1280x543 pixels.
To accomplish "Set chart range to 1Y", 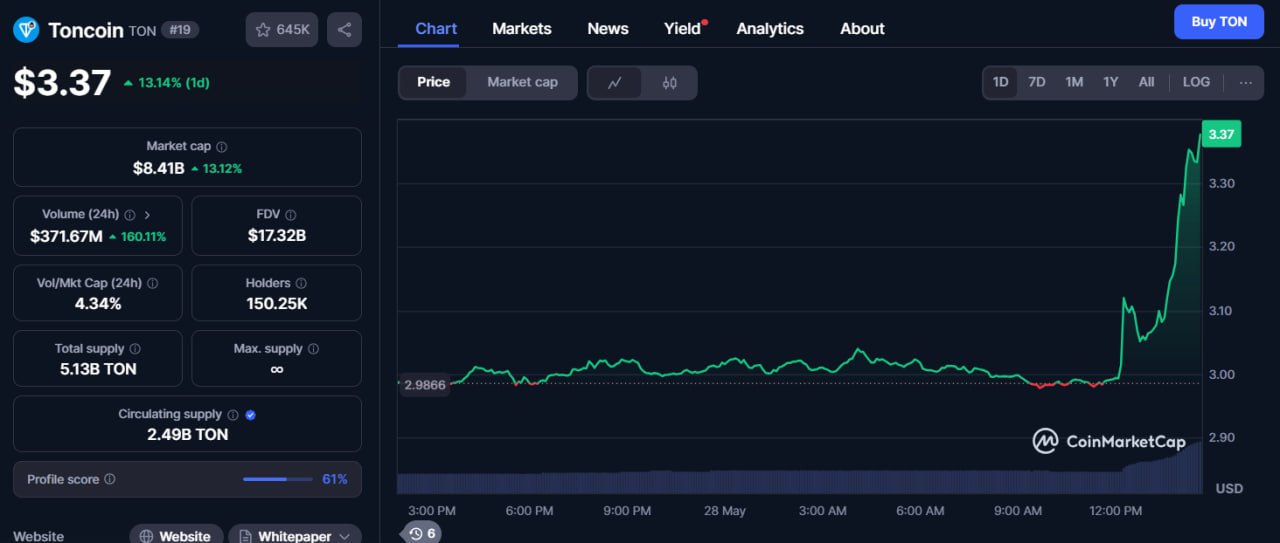I will (1110, 82).
